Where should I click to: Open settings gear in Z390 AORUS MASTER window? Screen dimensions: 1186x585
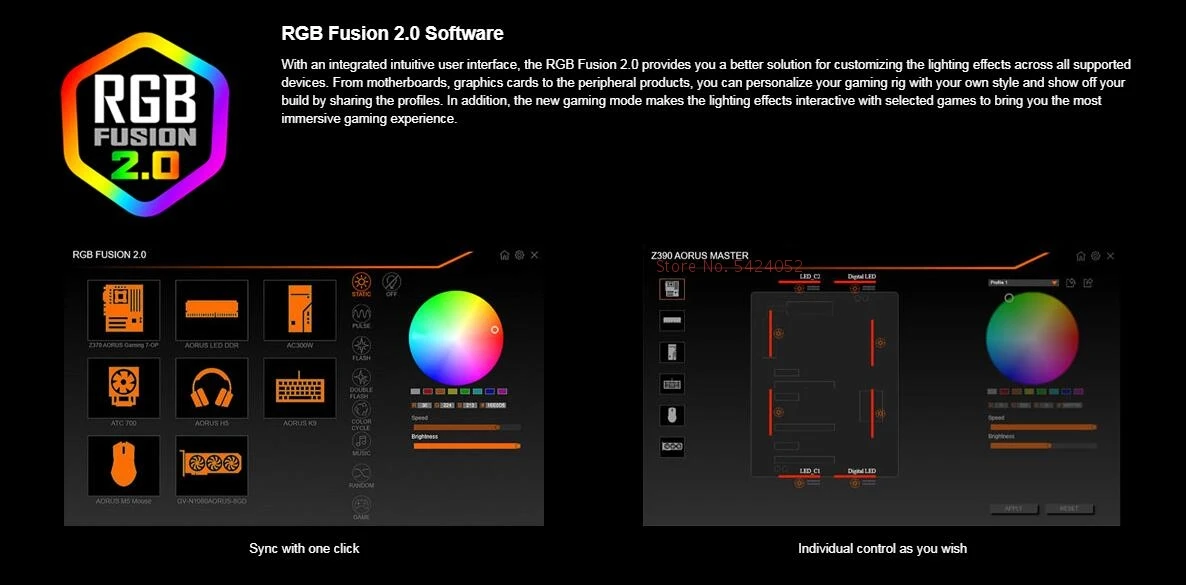pyautogui.click(x=1095, y=256)
